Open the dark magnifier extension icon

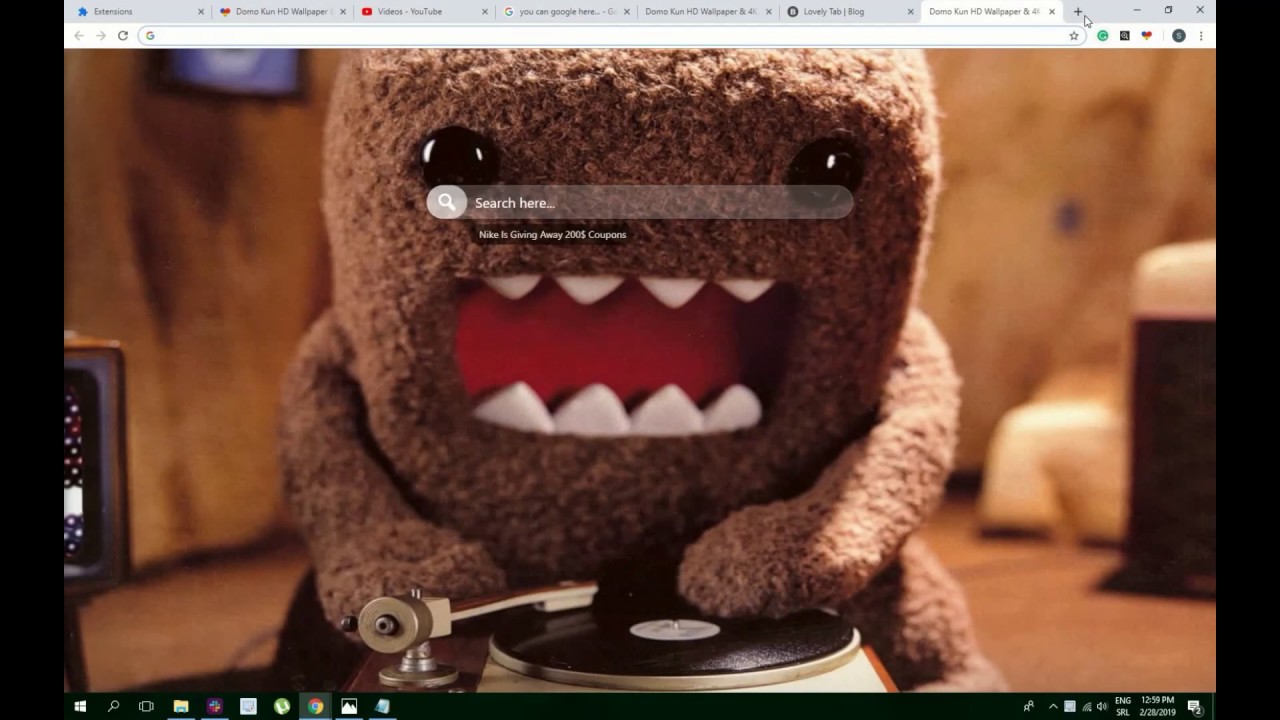click(x=1124, y=35)
